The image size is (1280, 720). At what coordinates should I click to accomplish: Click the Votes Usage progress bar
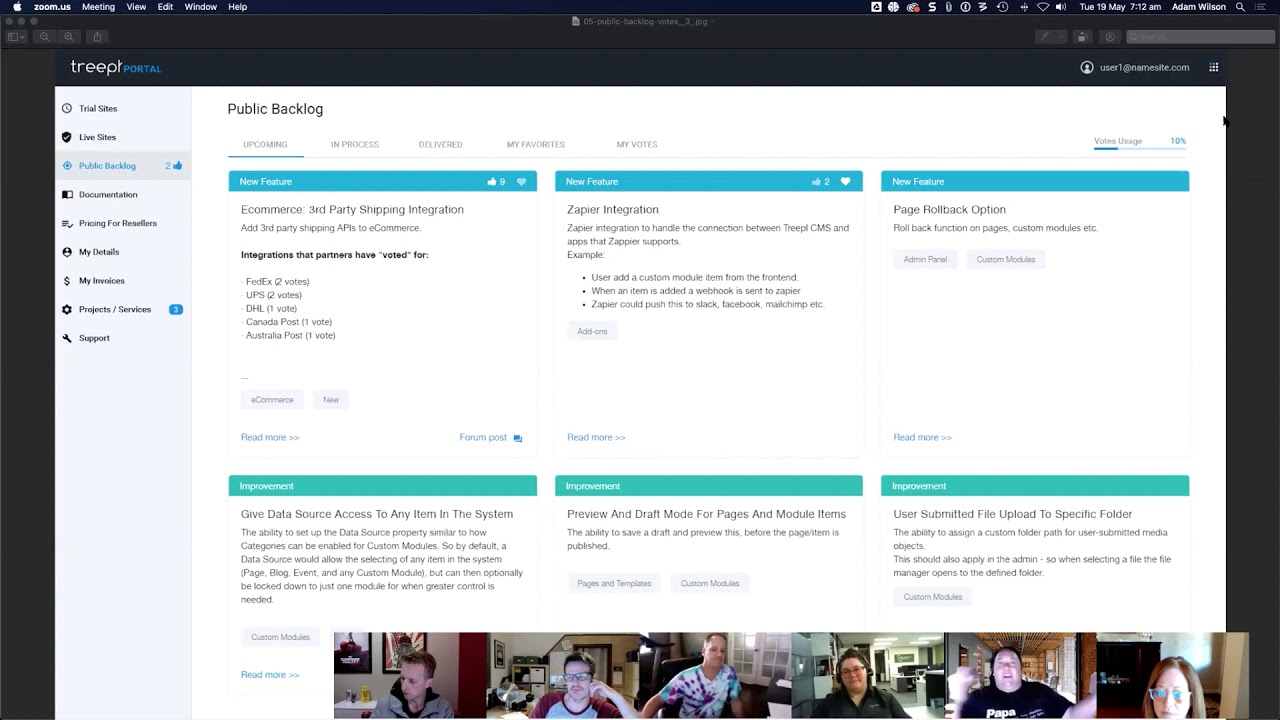pyautogui.click(x=1140, y=148)
